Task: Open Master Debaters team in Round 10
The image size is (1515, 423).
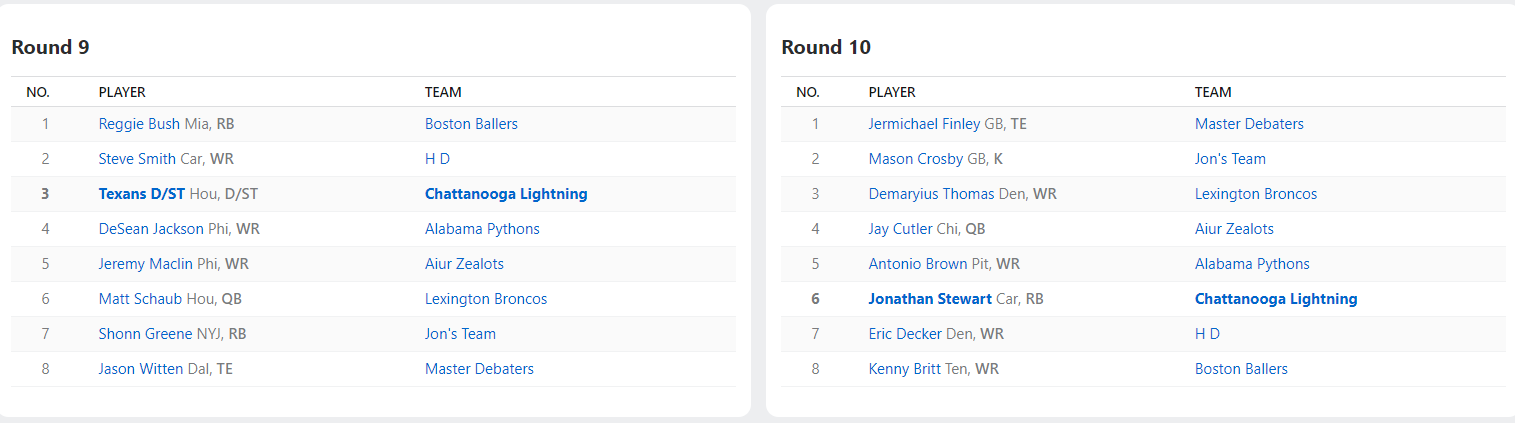Action: 1249,124
